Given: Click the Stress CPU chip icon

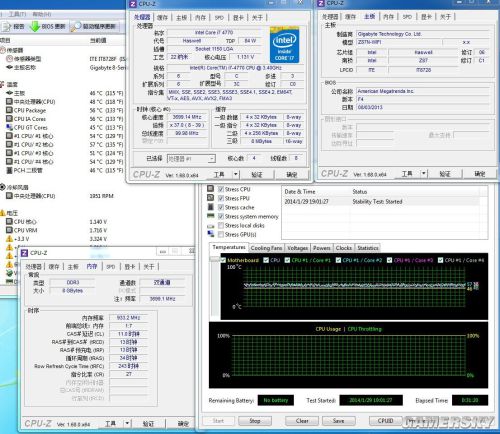Looking at the screenshot, I should [x=210, y=189].
